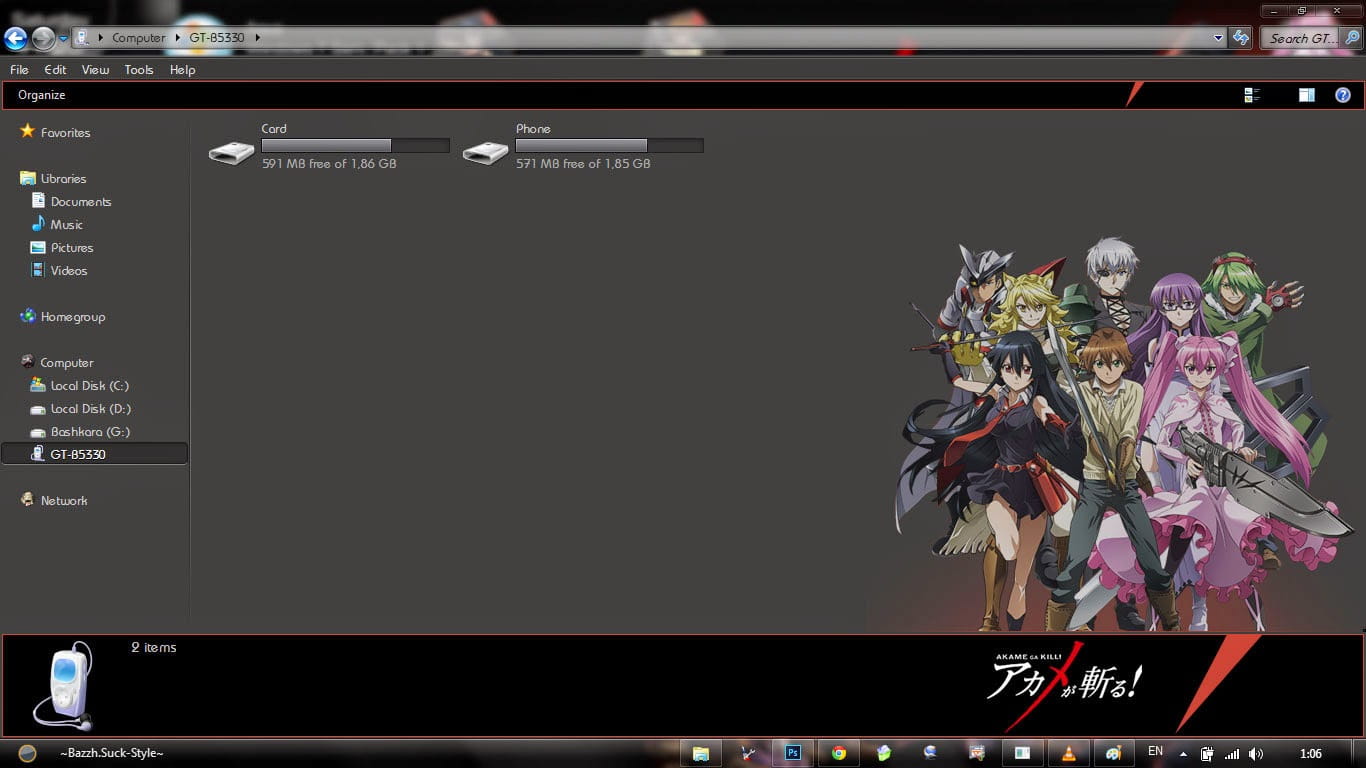Screen dimensions: 1366x768
Task: Select Network in the navigation pane
Action: tap(64, 501)
